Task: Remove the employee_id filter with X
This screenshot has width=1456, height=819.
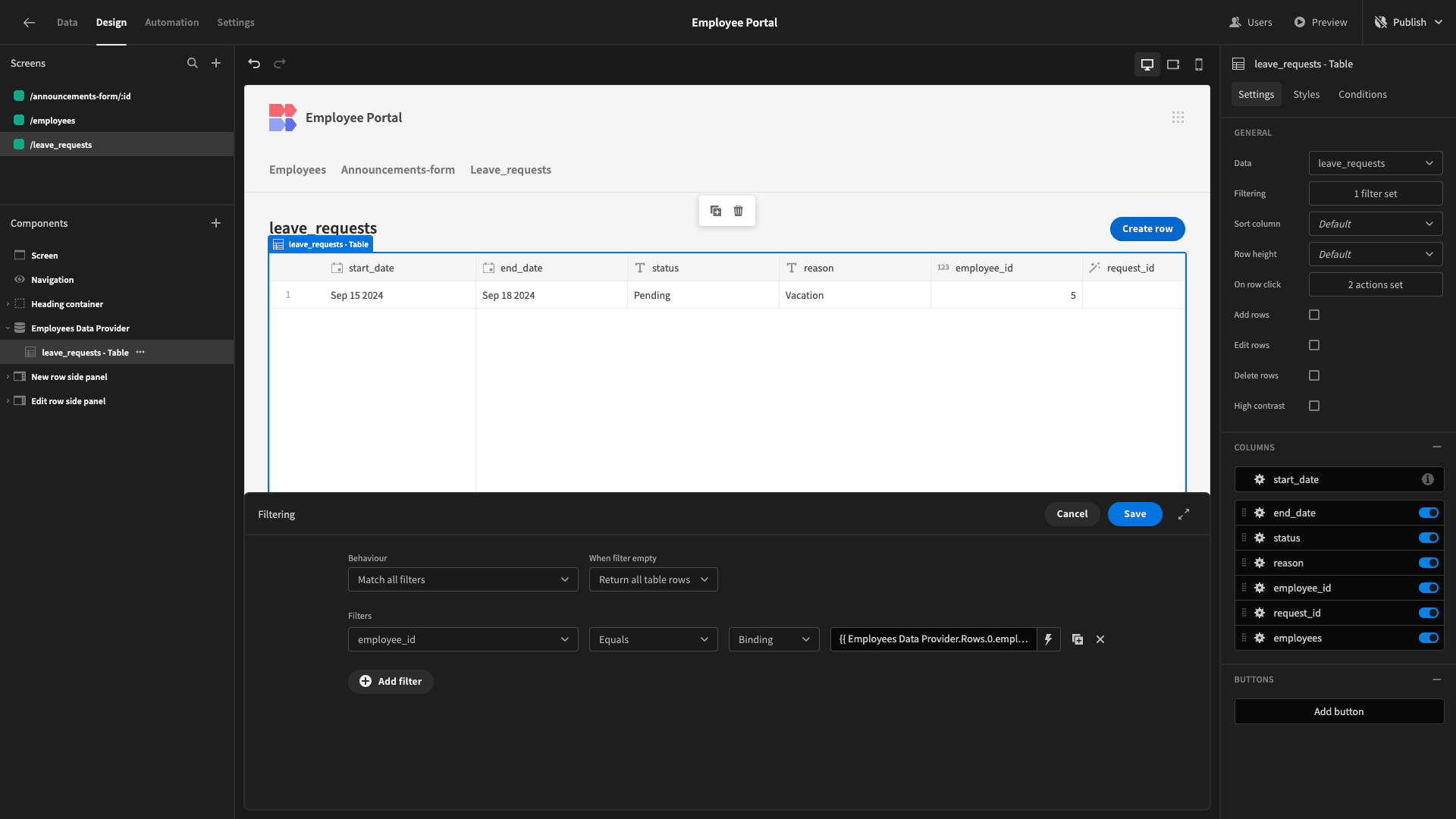Action: pos(1100,639)
